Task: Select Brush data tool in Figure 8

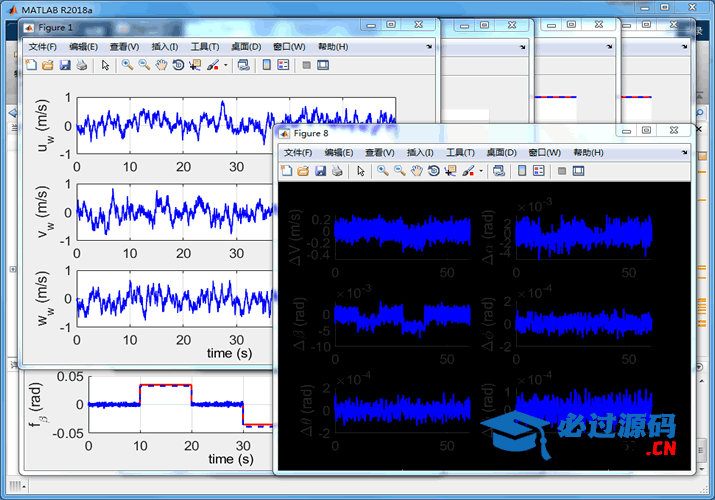Action: [x=468, y=171]
